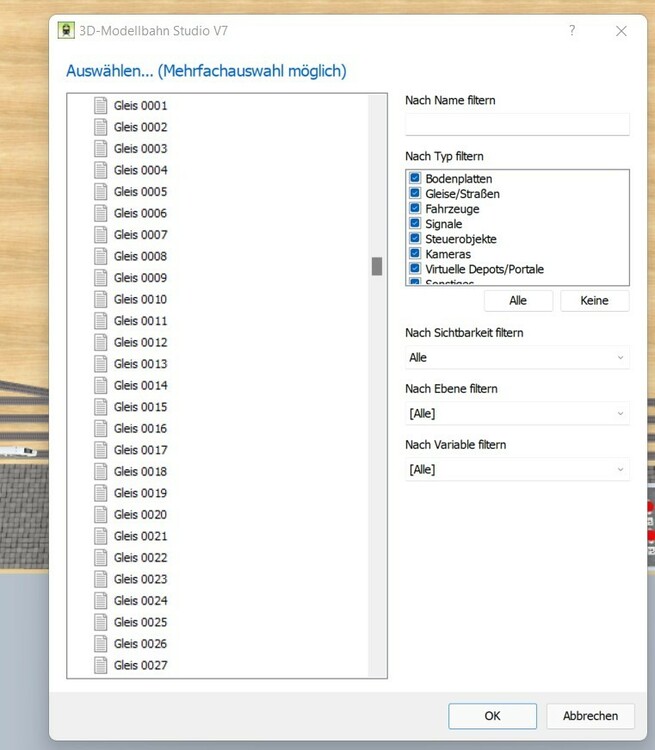This screenshot has height=750, width=655.
Task: Disable the Kameras type filter
Action: pyautogui.click(x=415, y=254)
